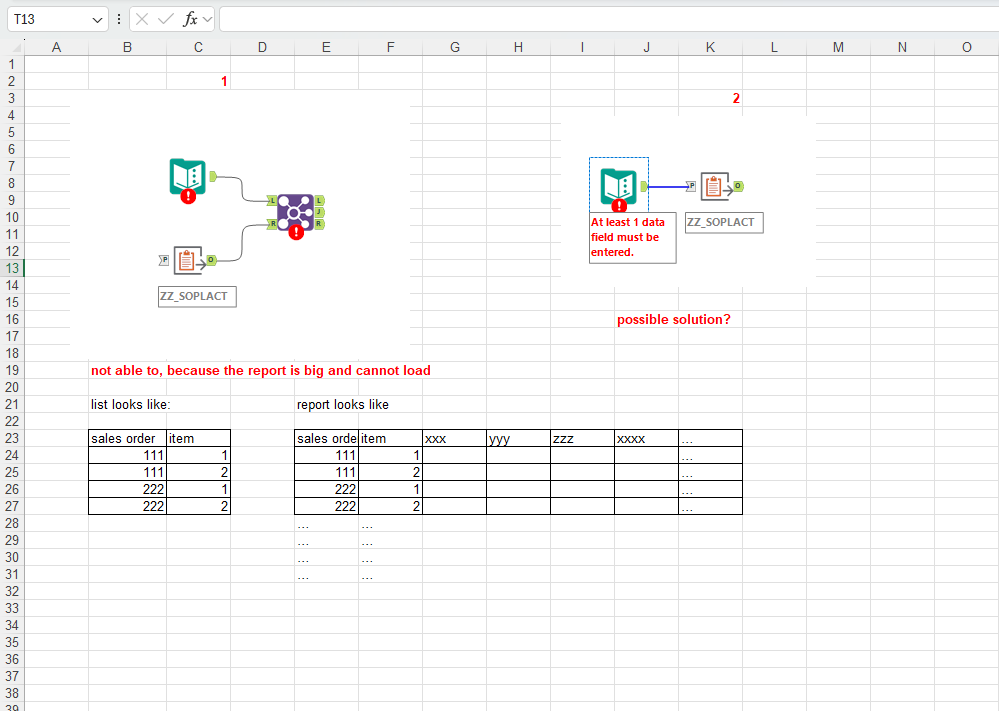Image resolution: width=999 pixels, height=711 pixels.
Task: Select the Input Data book icon in workflow 2
Action: point(619,185)
